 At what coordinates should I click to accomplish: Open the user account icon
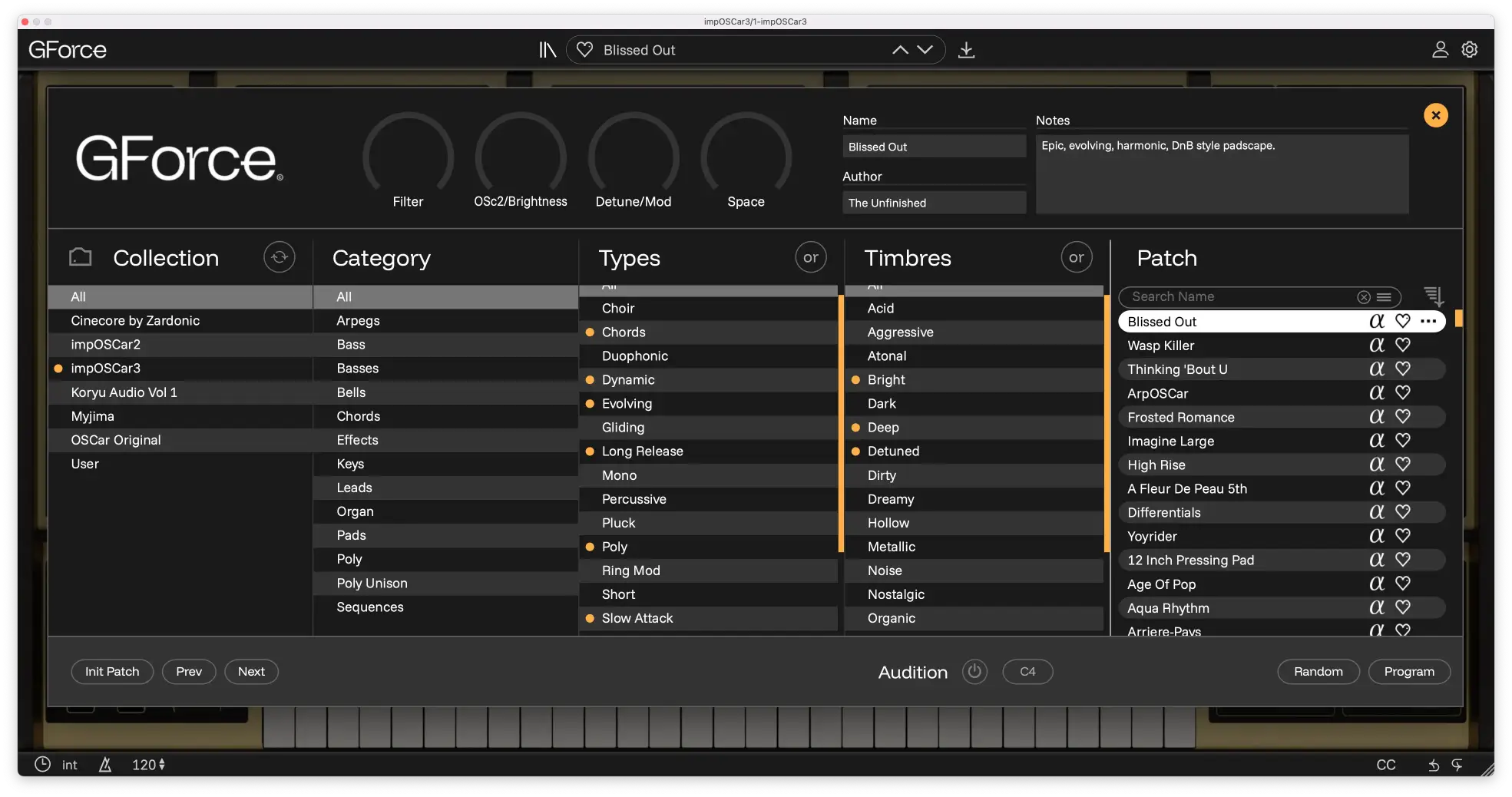tap(1441, 50)
